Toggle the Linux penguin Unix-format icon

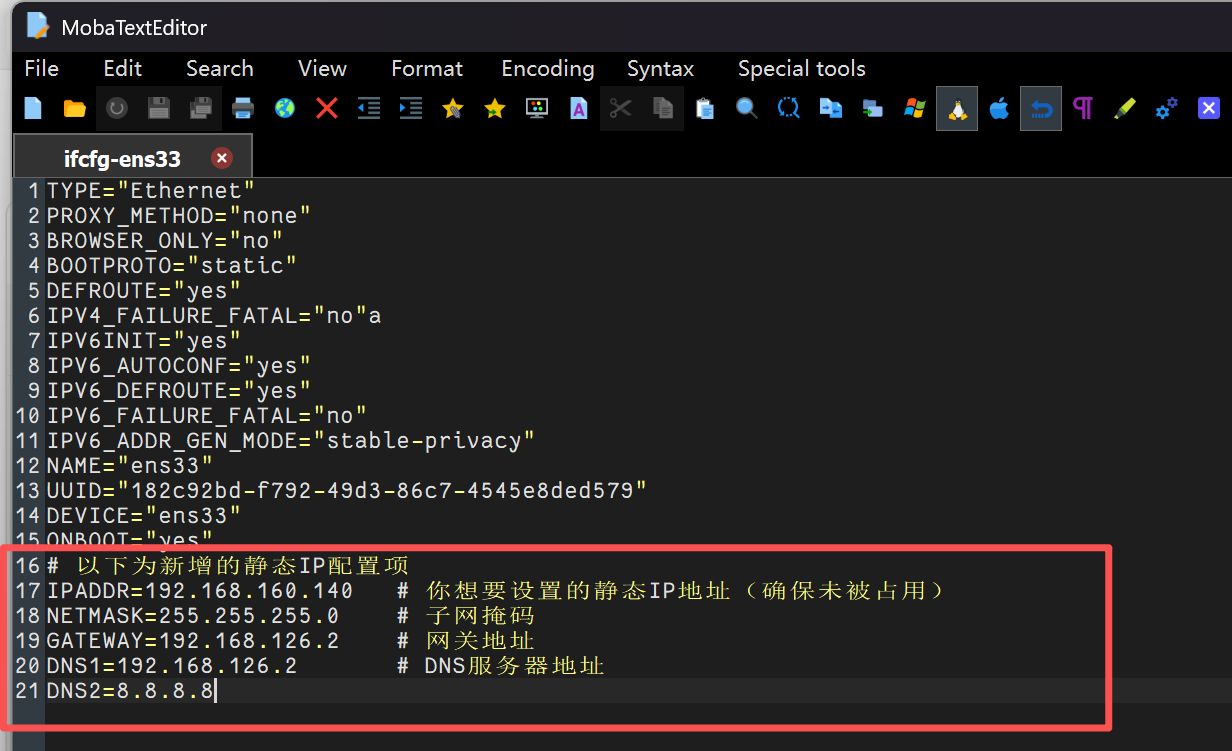point(957,108)
